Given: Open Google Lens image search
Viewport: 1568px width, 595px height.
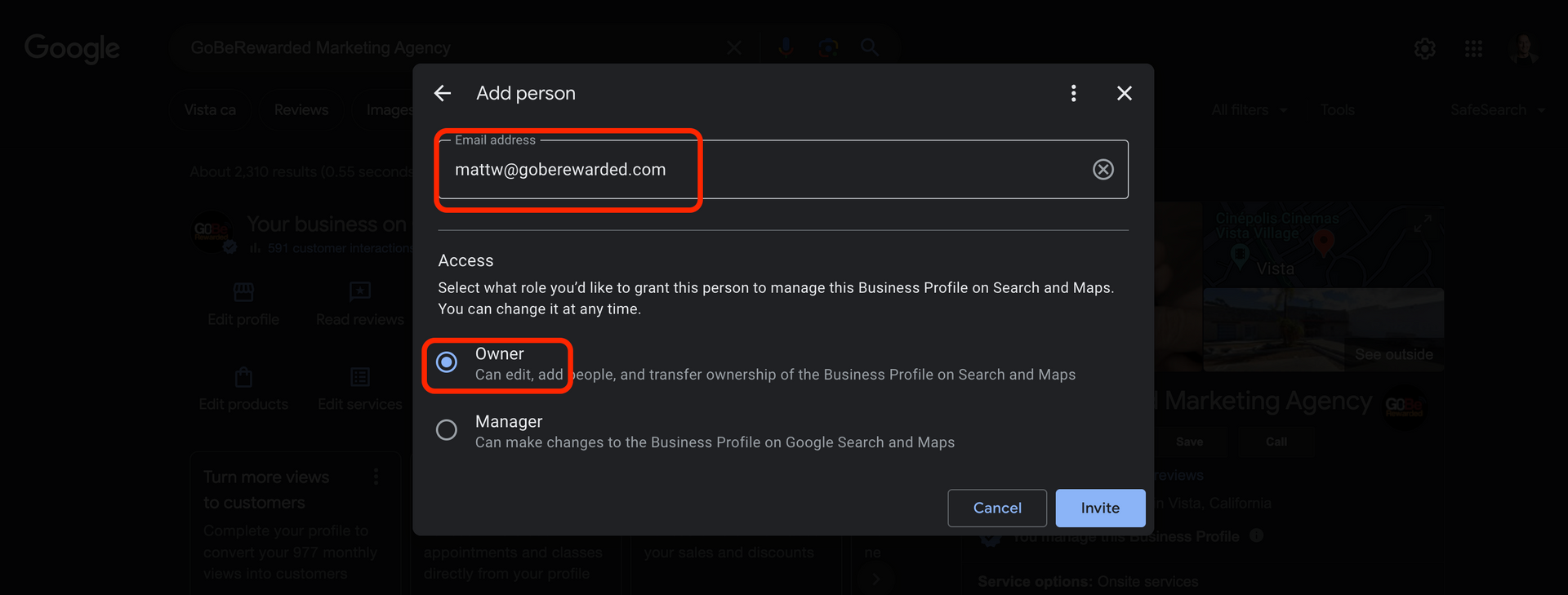Looking at the screenshot, I should [x=828, y=48].
